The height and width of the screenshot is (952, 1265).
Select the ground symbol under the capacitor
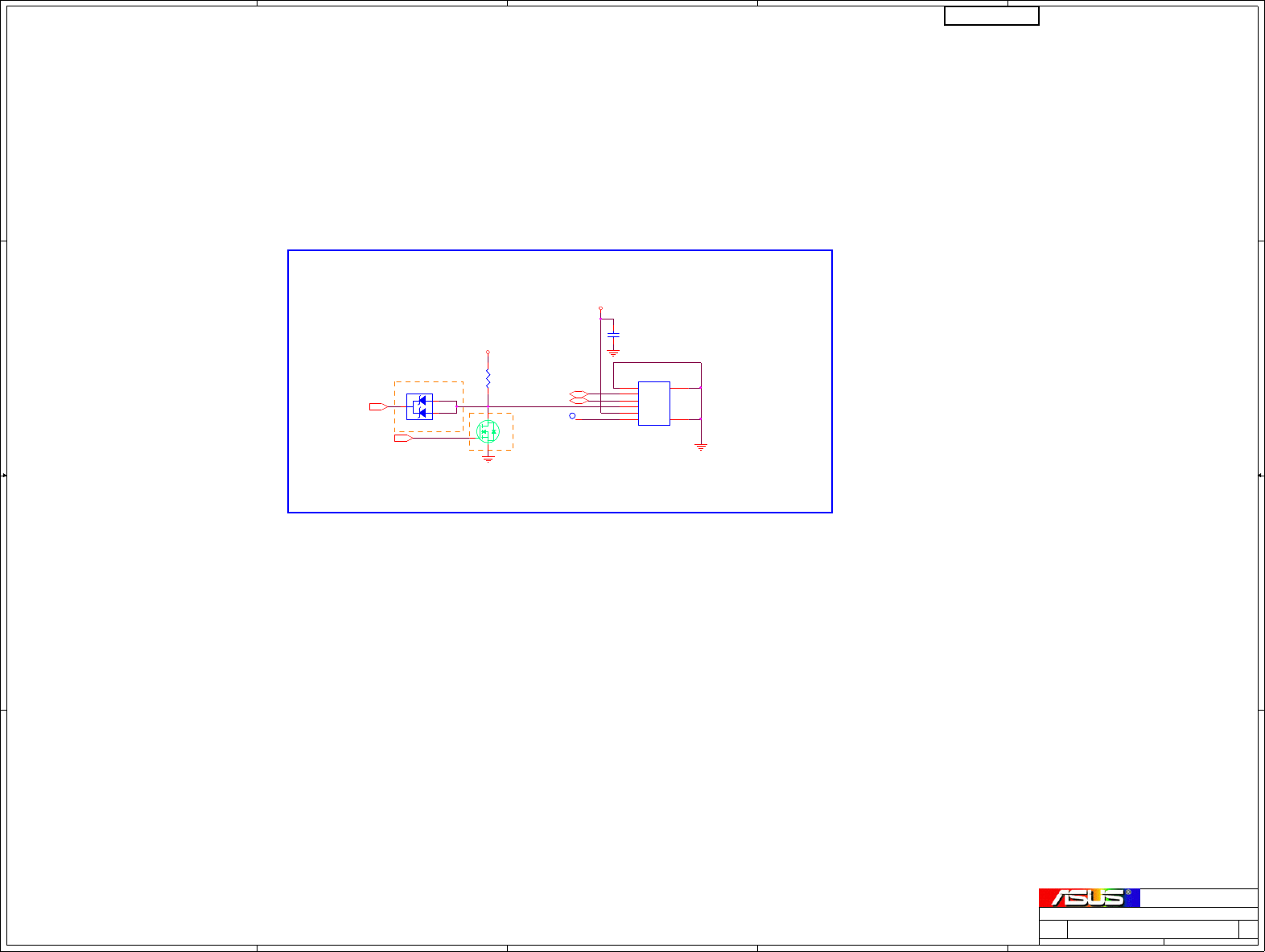point(613,353)
